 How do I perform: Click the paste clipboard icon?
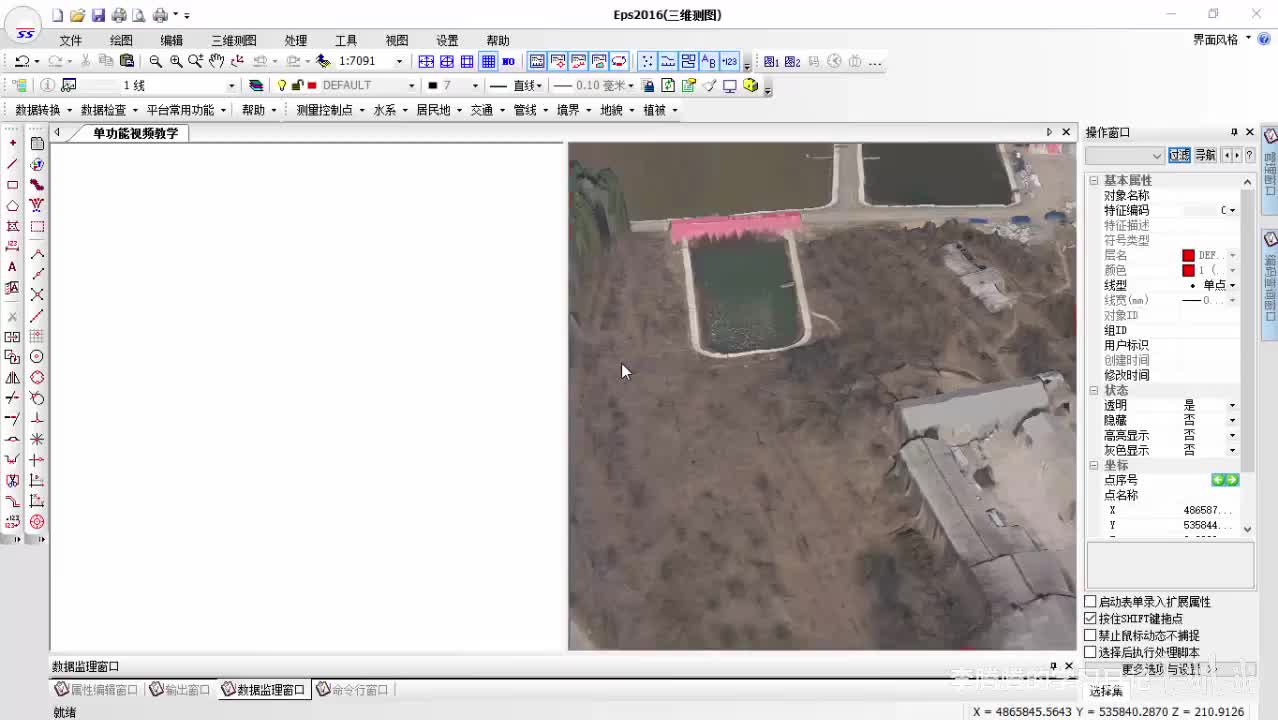[127, 61]
